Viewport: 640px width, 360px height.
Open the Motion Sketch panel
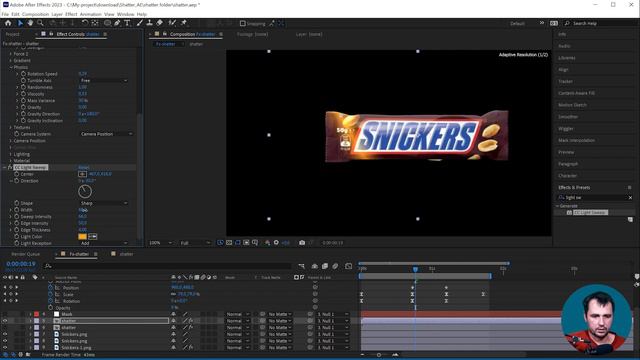pyautogui.click(x=572, y=105)
